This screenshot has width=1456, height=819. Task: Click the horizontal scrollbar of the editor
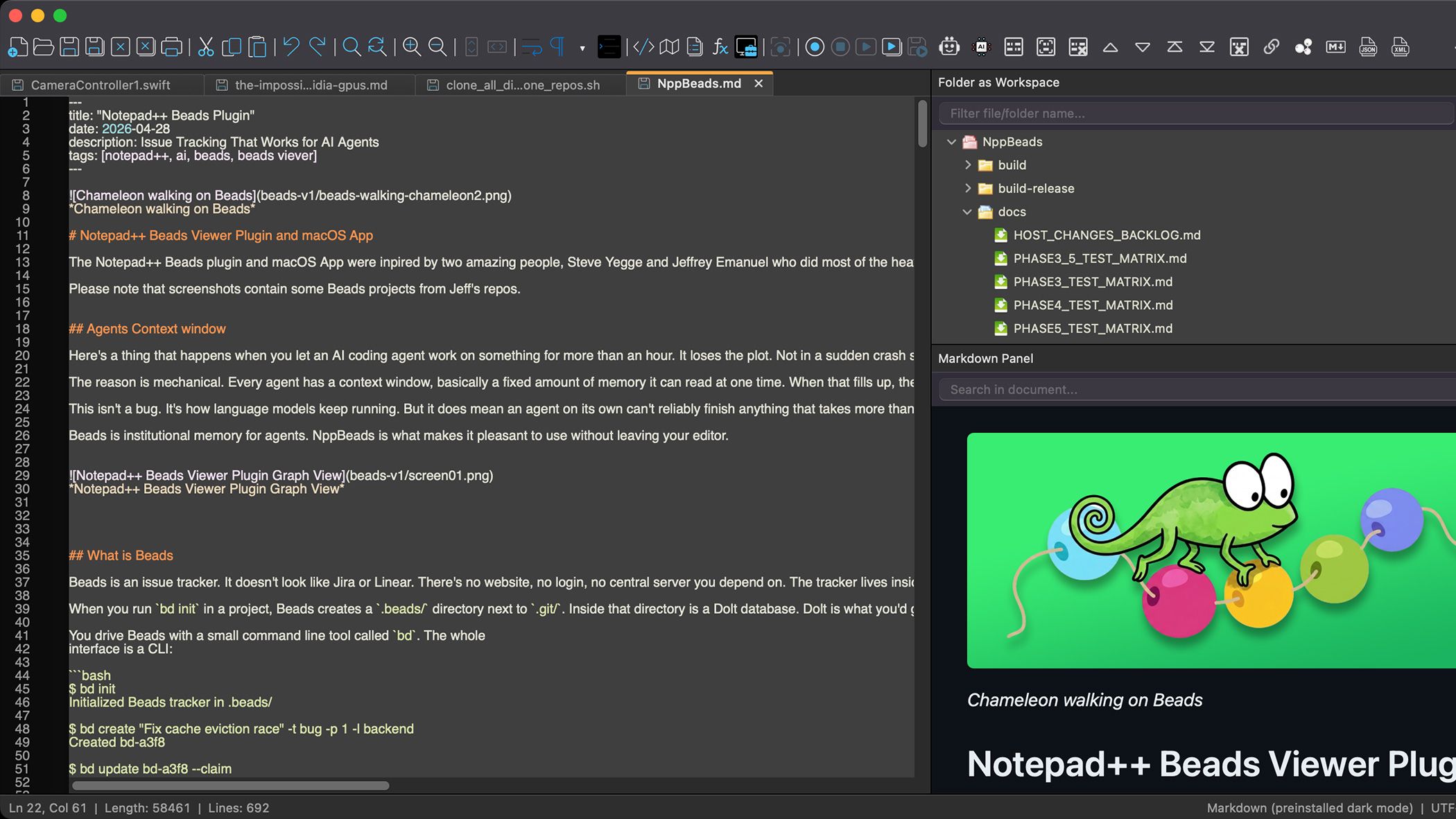click(x=231, y=786)
